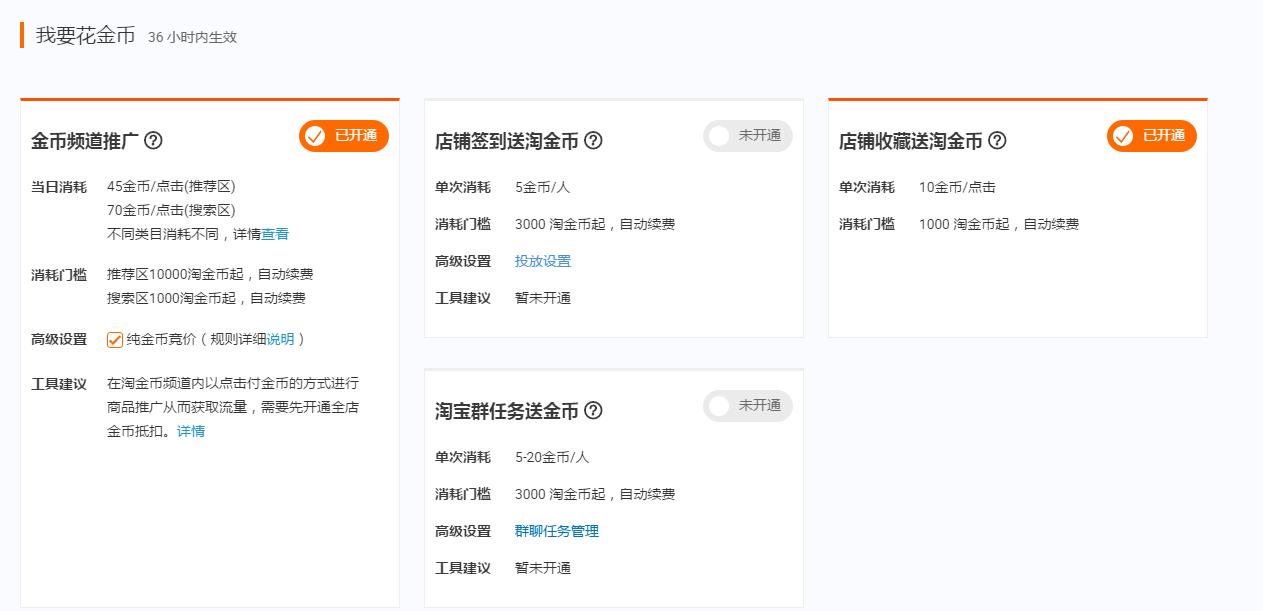Image resolution: width=1263 pixels, height=611 pixels.
Task: Click checkmark icon inside 店铺收藏送淘金币 已开通 badge
Action: [1122, 136]
